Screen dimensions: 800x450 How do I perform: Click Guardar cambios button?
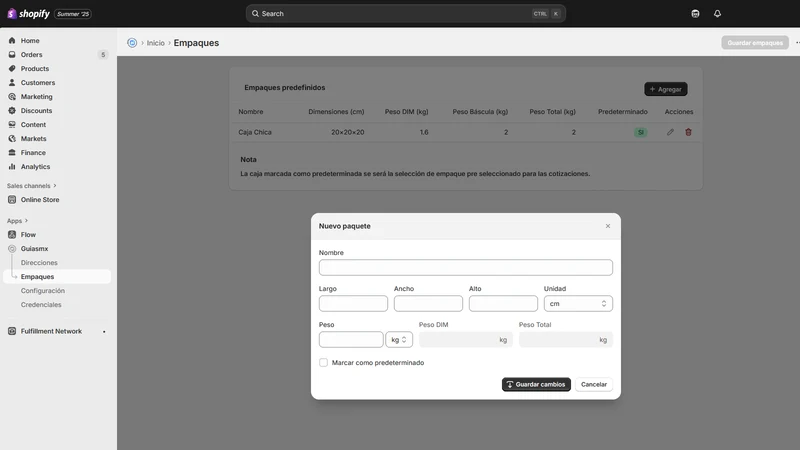point(536,384)
